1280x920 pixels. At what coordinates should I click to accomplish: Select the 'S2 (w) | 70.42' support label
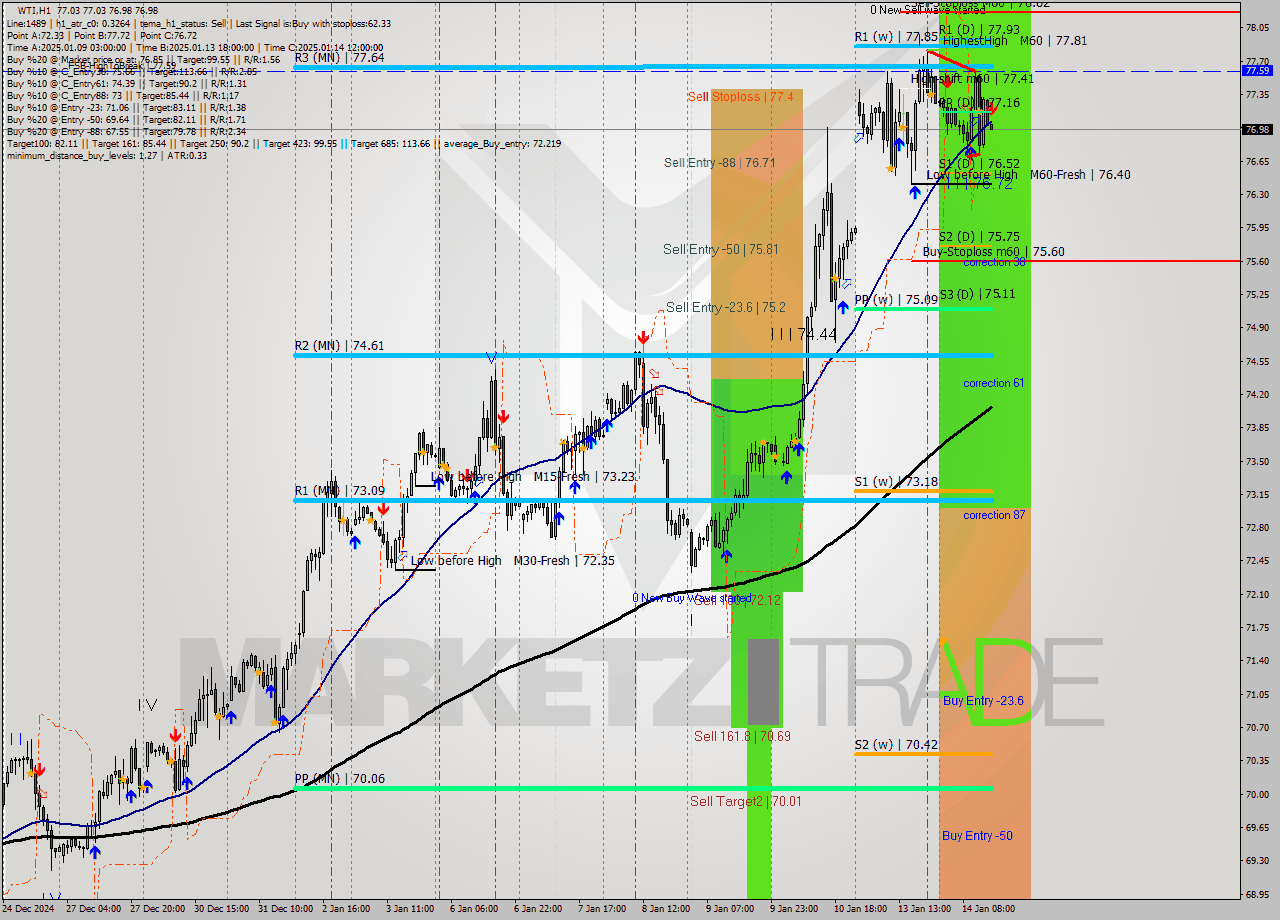tap(896, 745)
